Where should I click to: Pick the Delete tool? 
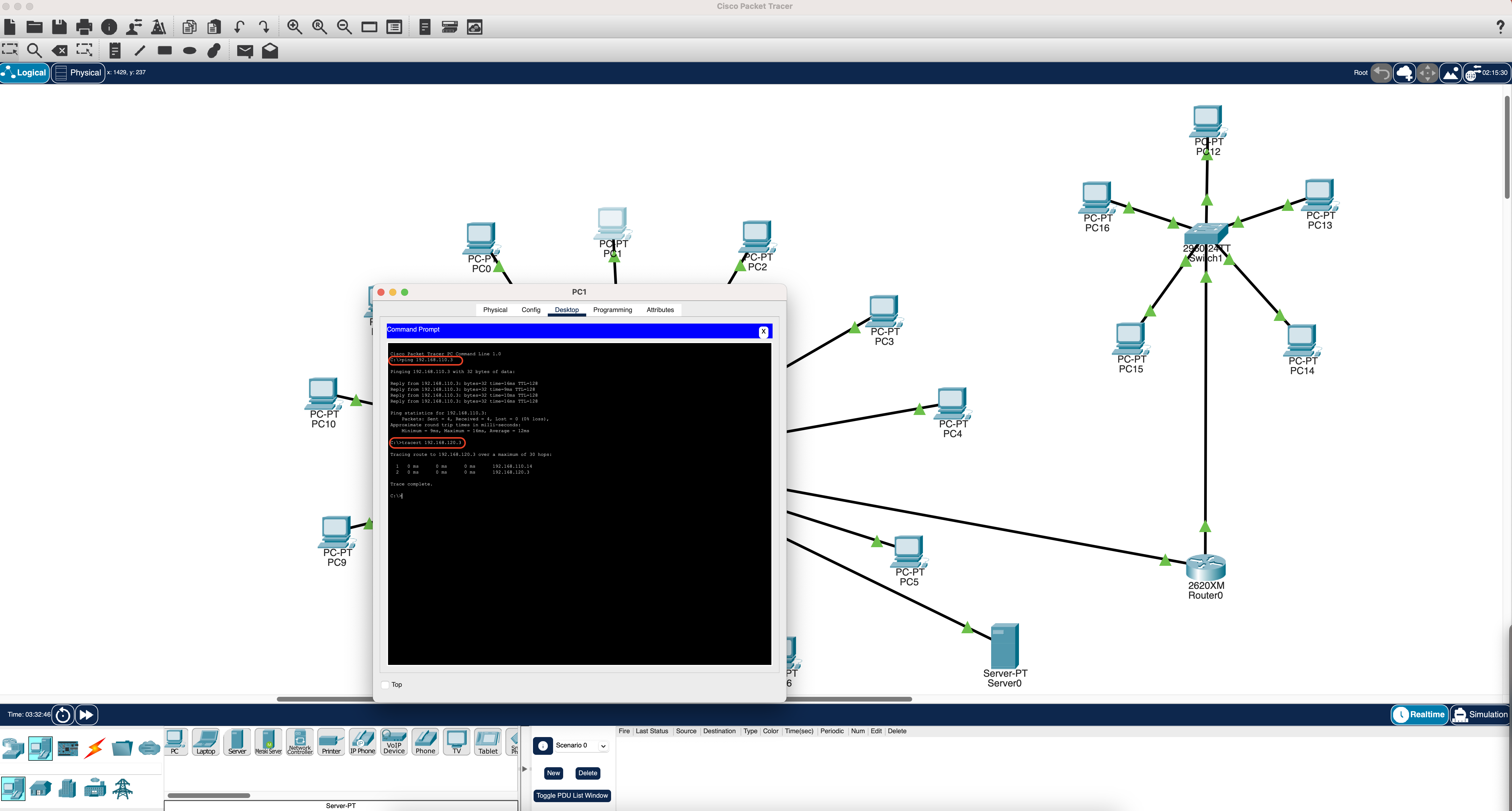(59, 51)
